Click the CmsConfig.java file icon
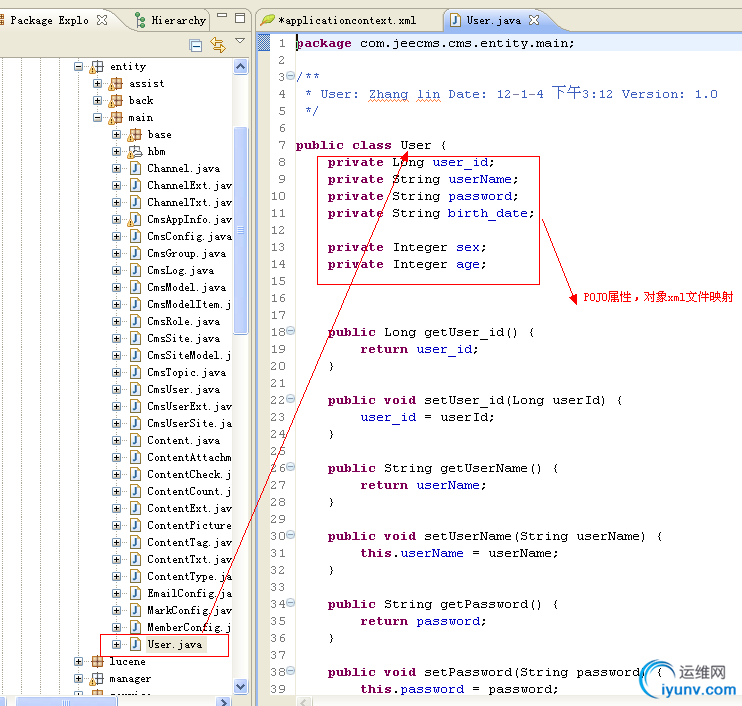This screenshot has width=742, height=706. (135, 236)
